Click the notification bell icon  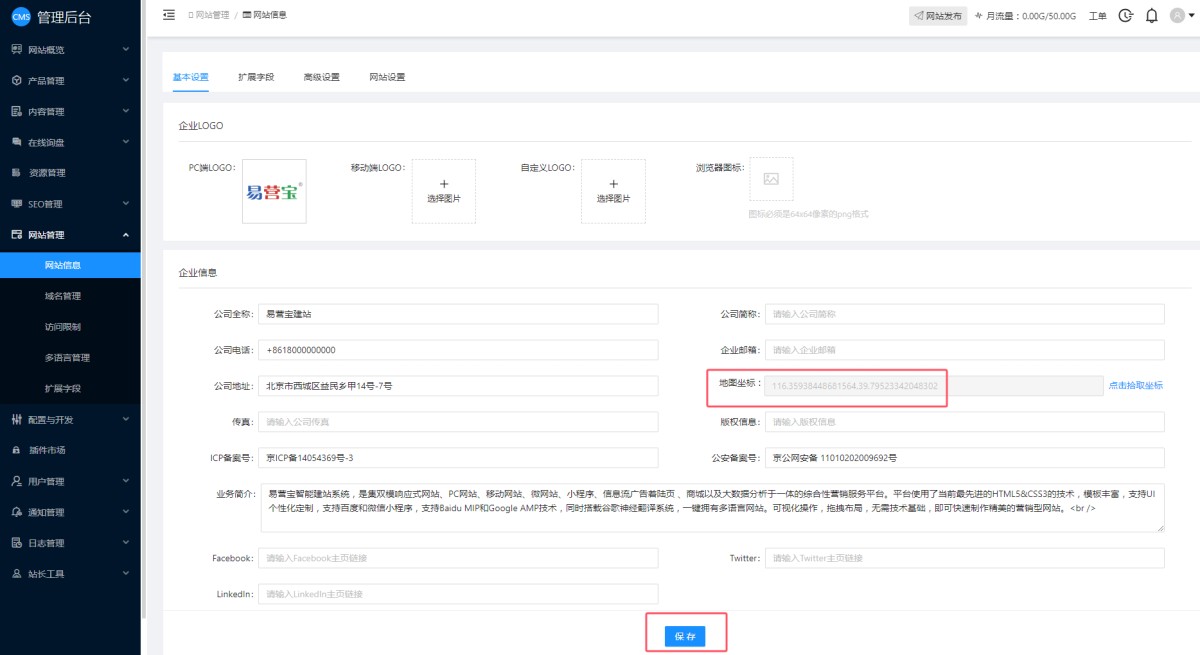(1152, 16)
